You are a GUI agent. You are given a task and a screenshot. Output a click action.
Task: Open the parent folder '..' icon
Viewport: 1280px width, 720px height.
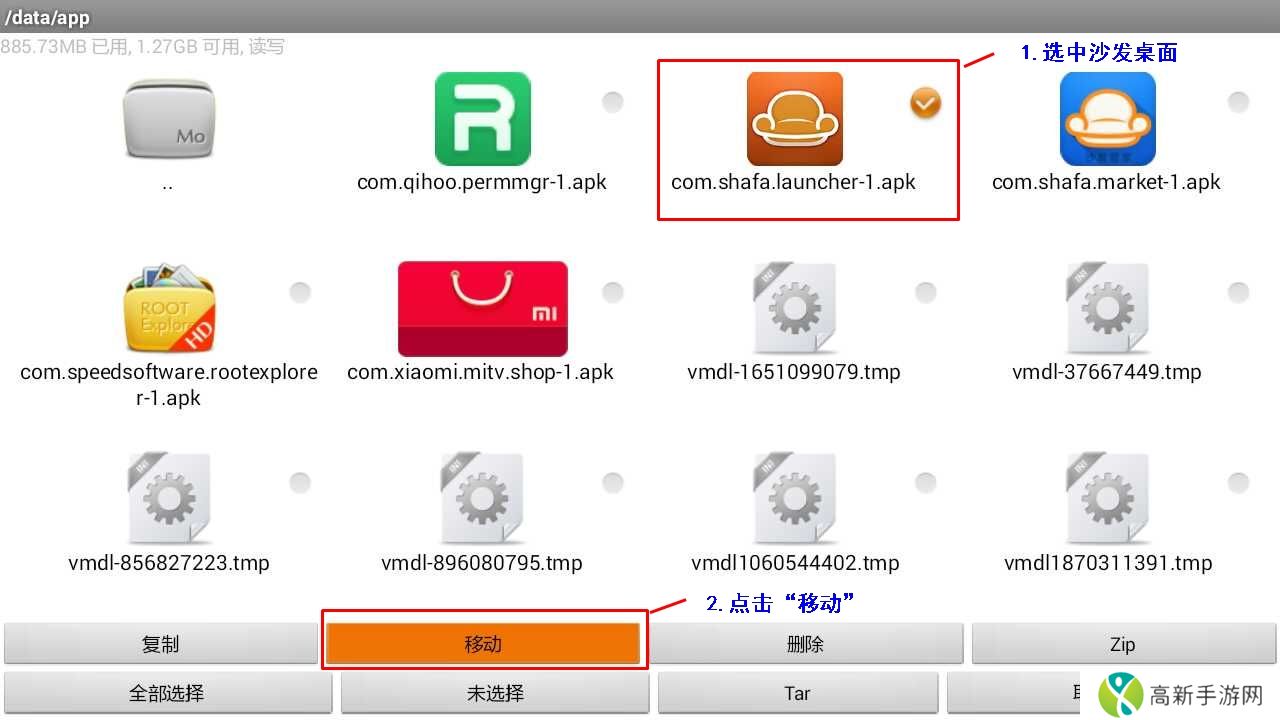(x=169, y=119)
